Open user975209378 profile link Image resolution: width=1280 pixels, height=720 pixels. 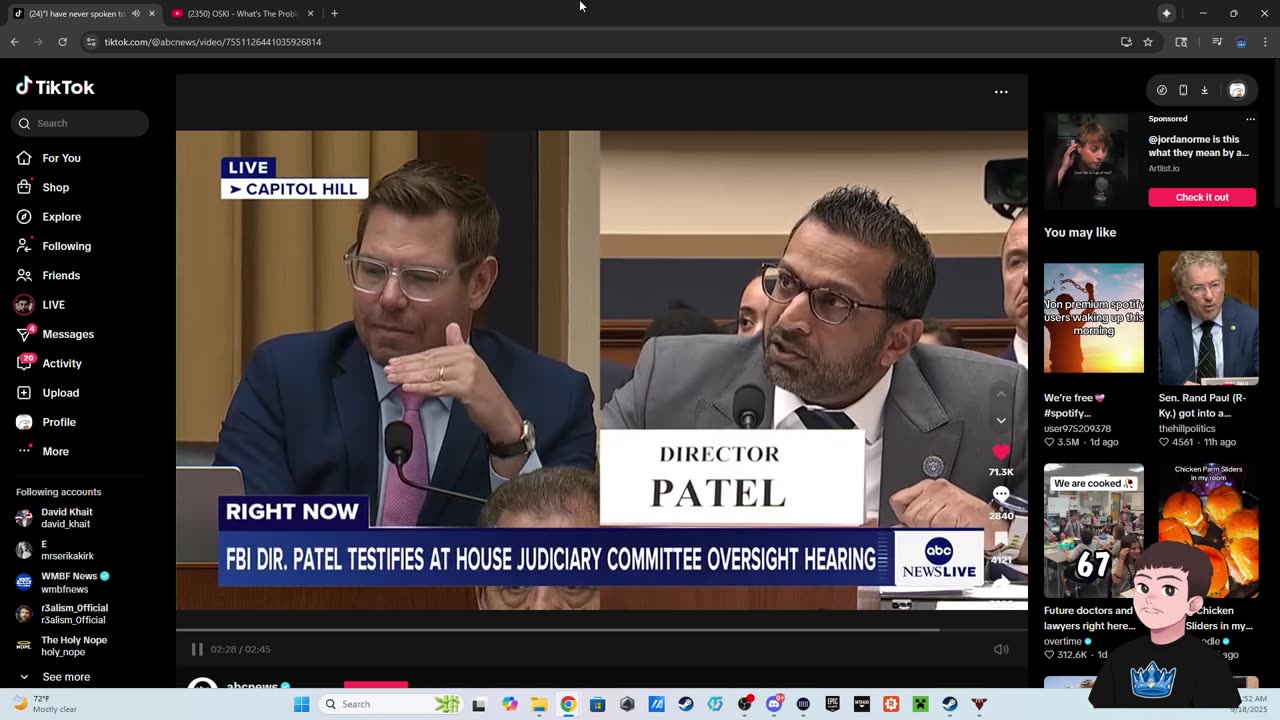coord(1077,428)
